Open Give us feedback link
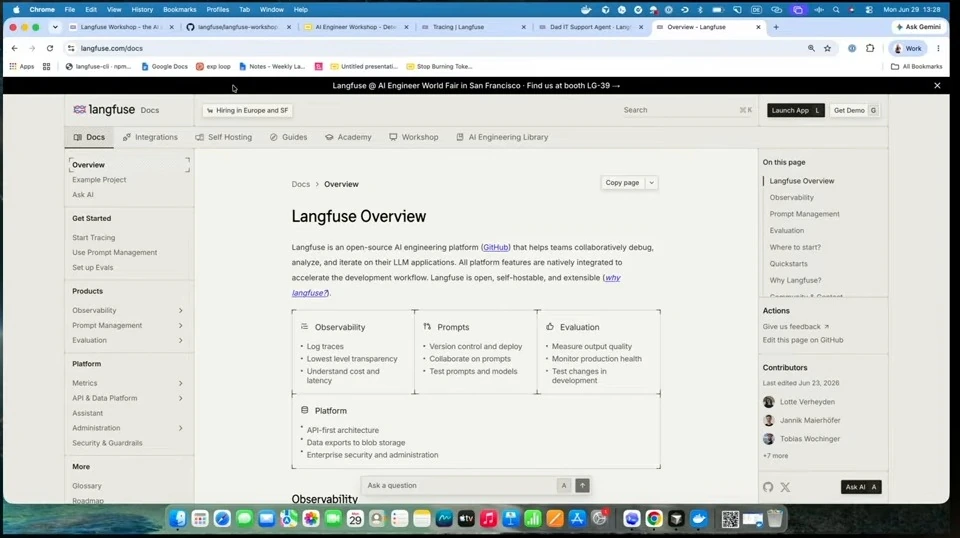The width and height of the screenshot is (960, 538). 795,327
